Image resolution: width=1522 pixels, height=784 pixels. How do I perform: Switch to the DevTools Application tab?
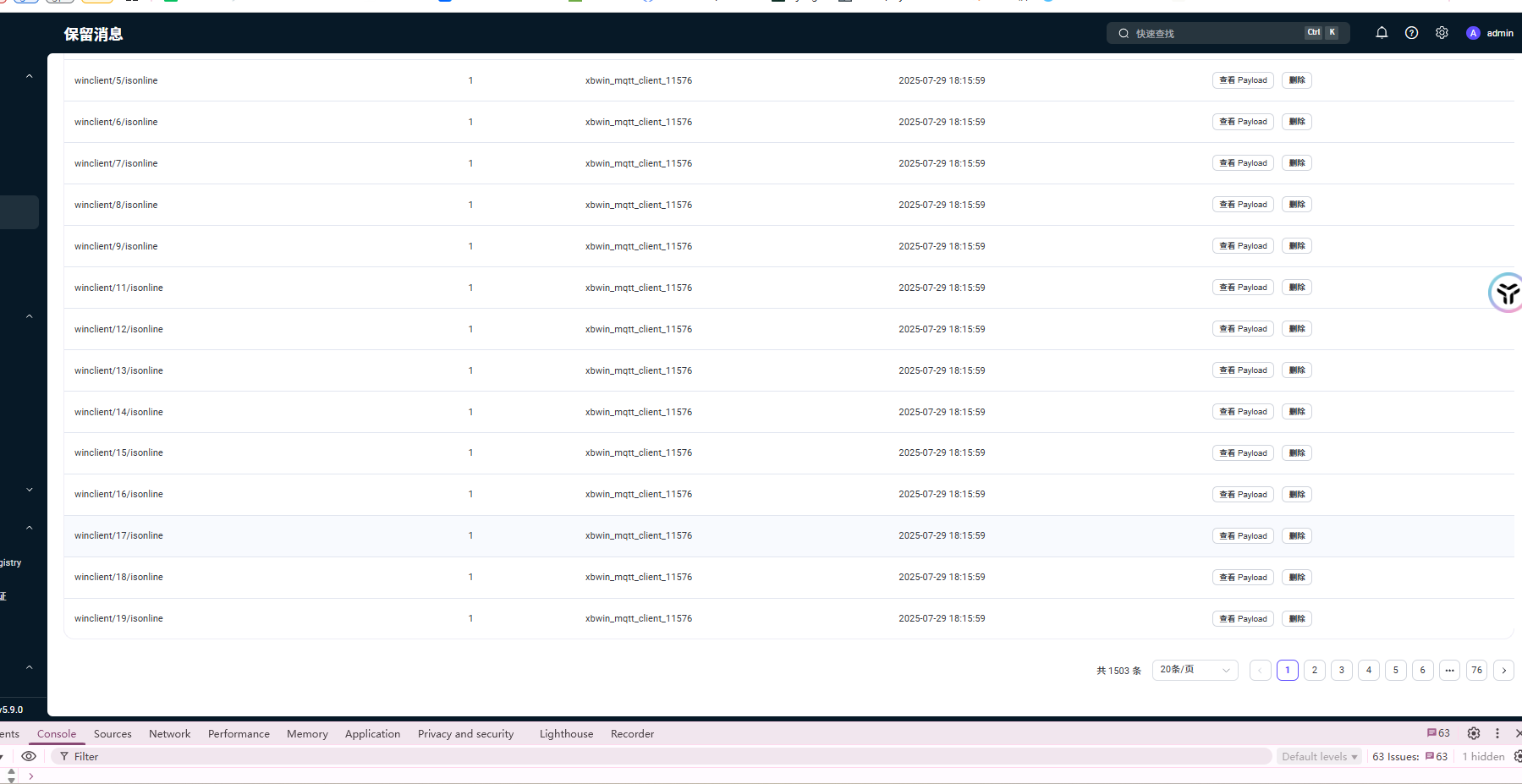[372, 734]
